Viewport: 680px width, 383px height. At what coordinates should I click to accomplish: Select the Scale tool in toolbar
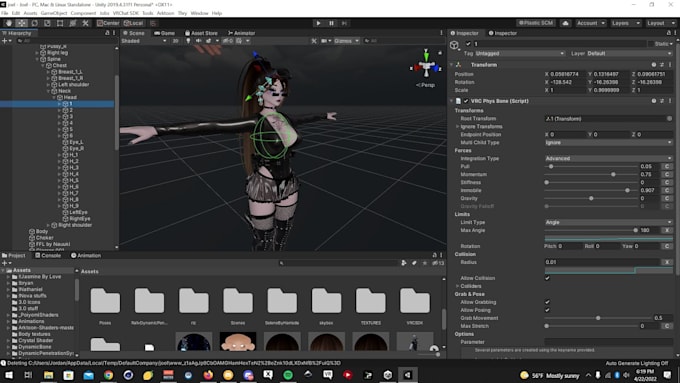(x=47, y=23)
